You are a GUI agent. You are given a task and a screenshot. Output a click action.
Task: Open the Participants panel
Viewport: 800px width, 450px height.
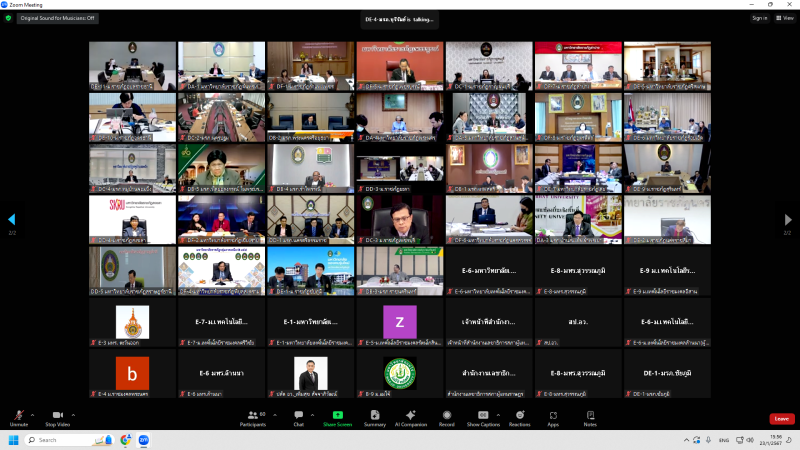click(252, 417)
